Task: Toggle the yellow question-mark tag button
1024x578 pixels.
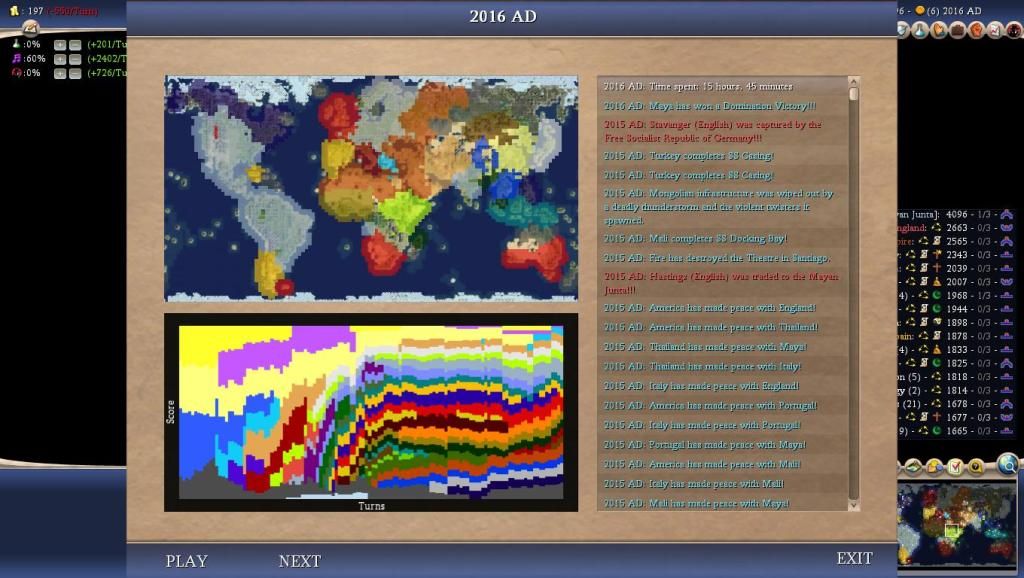Action: [976, 466]
